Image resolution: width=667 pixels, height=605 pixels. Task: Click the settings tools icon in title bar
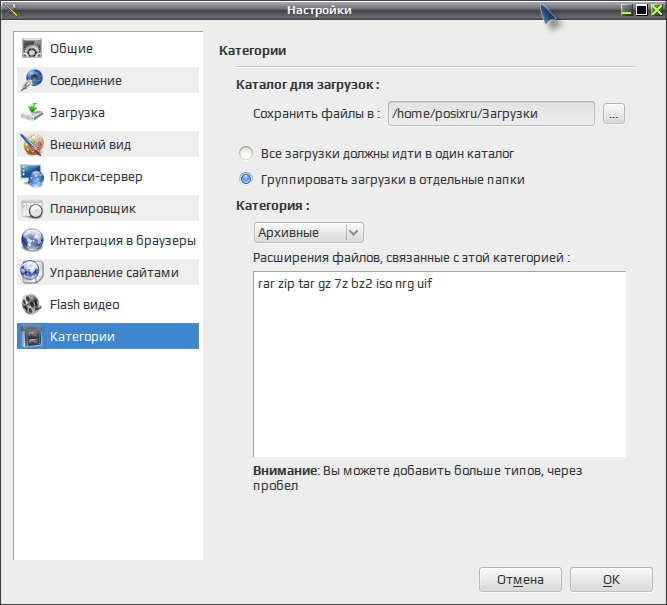[11, 9]
